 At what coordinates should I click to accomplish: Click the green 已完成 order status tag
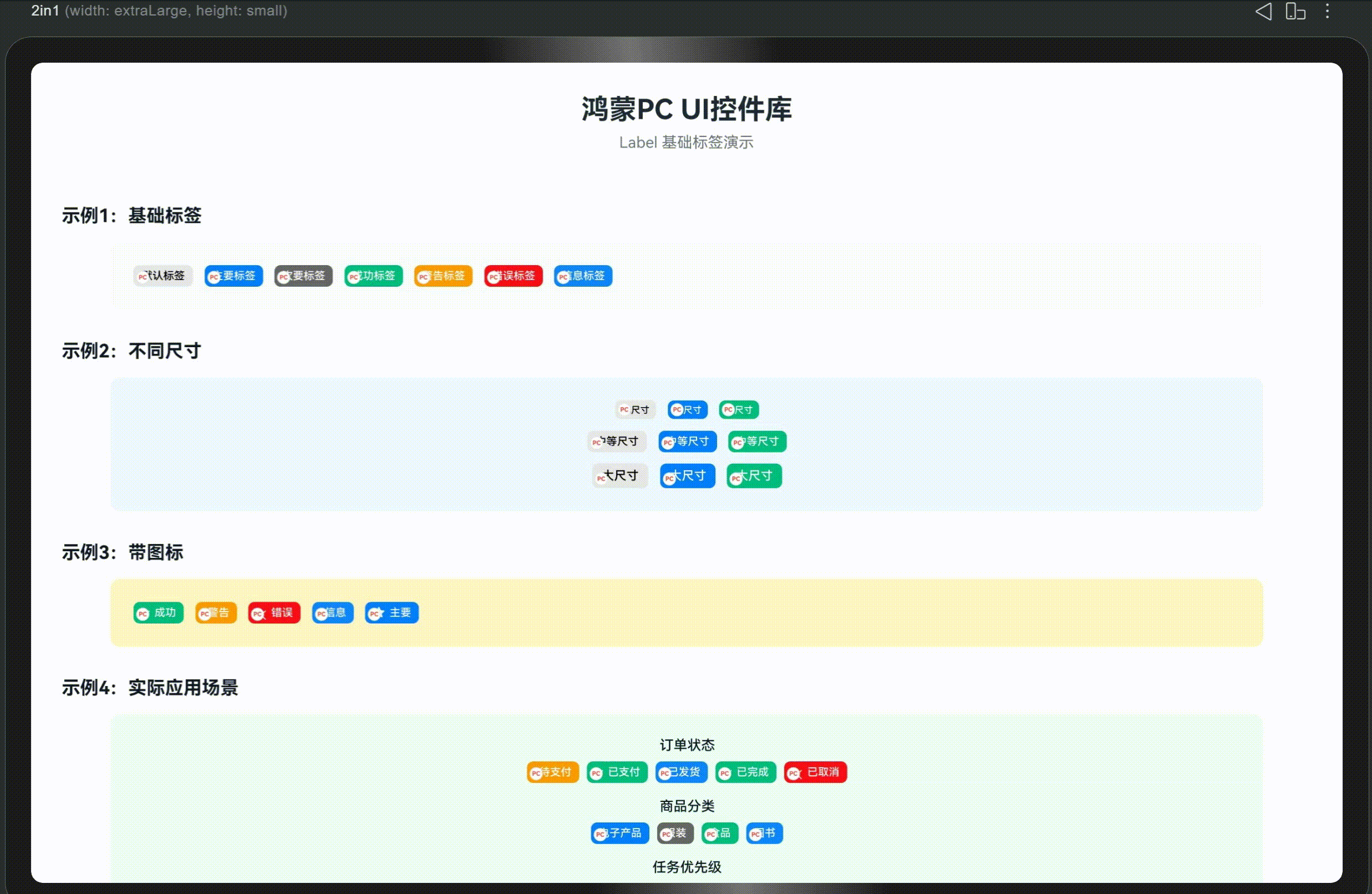click(x=745, y=772)
